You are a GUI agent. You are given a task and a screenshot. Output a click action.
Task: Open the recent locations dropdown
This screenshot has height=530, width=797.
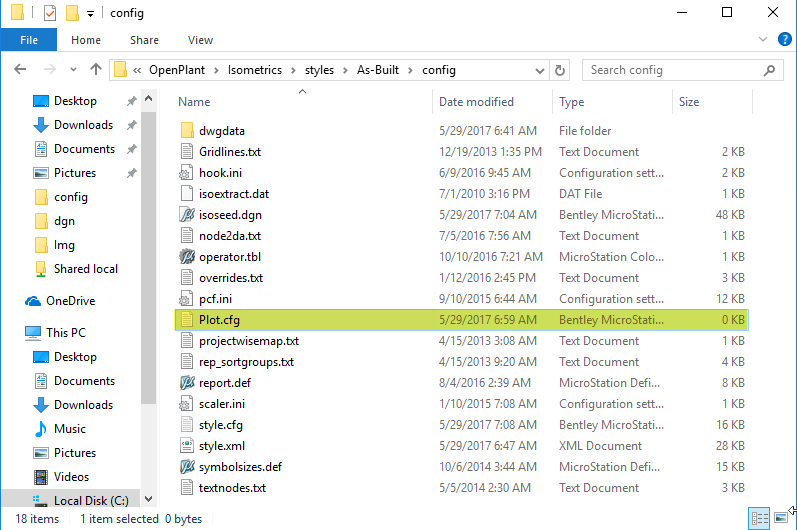pos(73,70)
